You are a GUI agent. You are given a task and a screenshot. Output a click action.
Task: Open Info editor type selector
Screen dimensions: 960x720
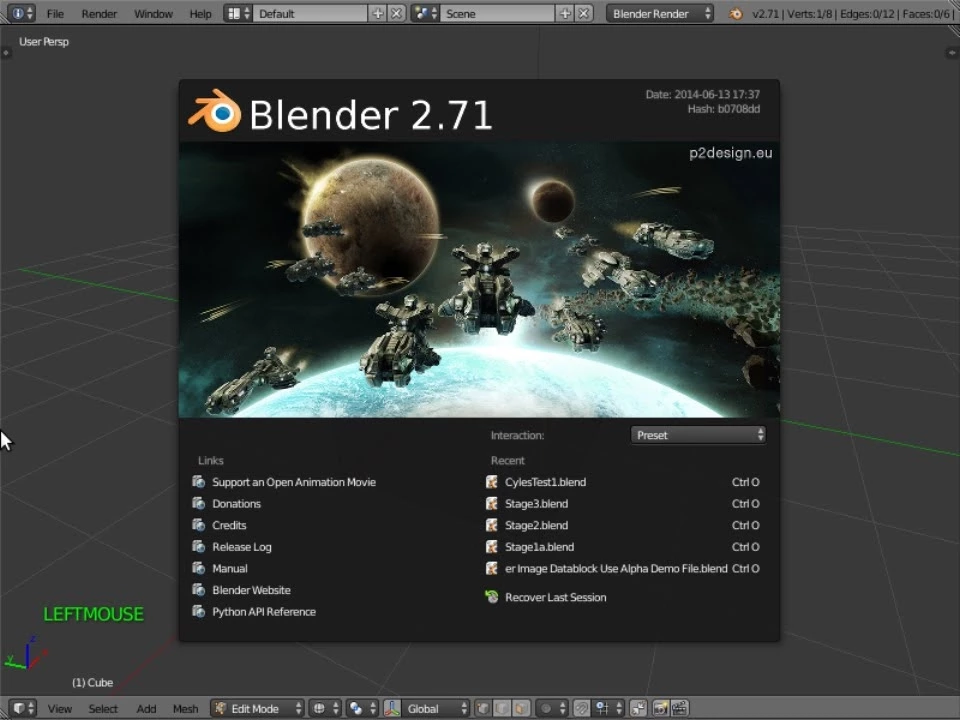click(x=23, y=13)
